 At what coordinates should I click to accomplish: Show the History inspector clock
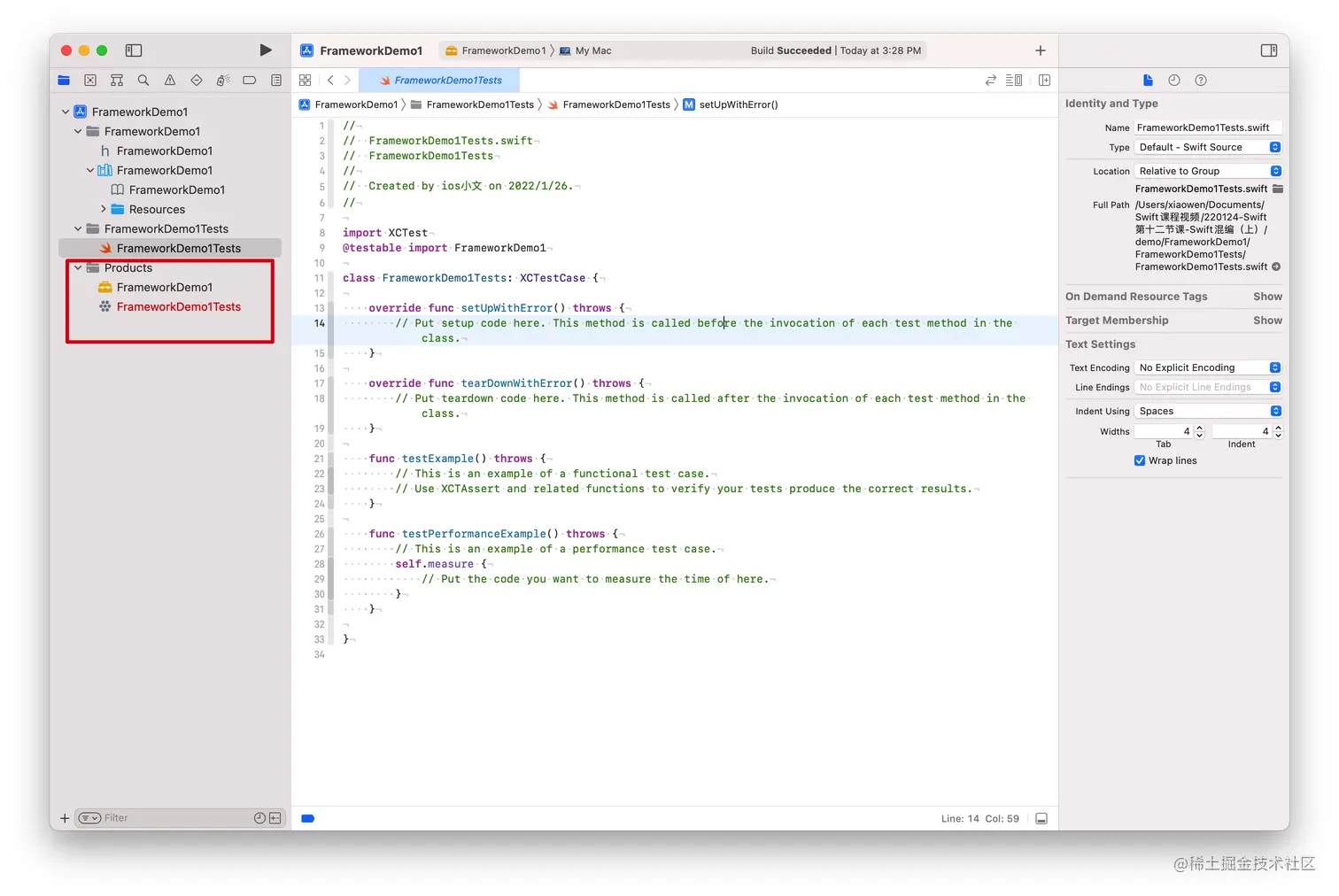click(1174, 81)
